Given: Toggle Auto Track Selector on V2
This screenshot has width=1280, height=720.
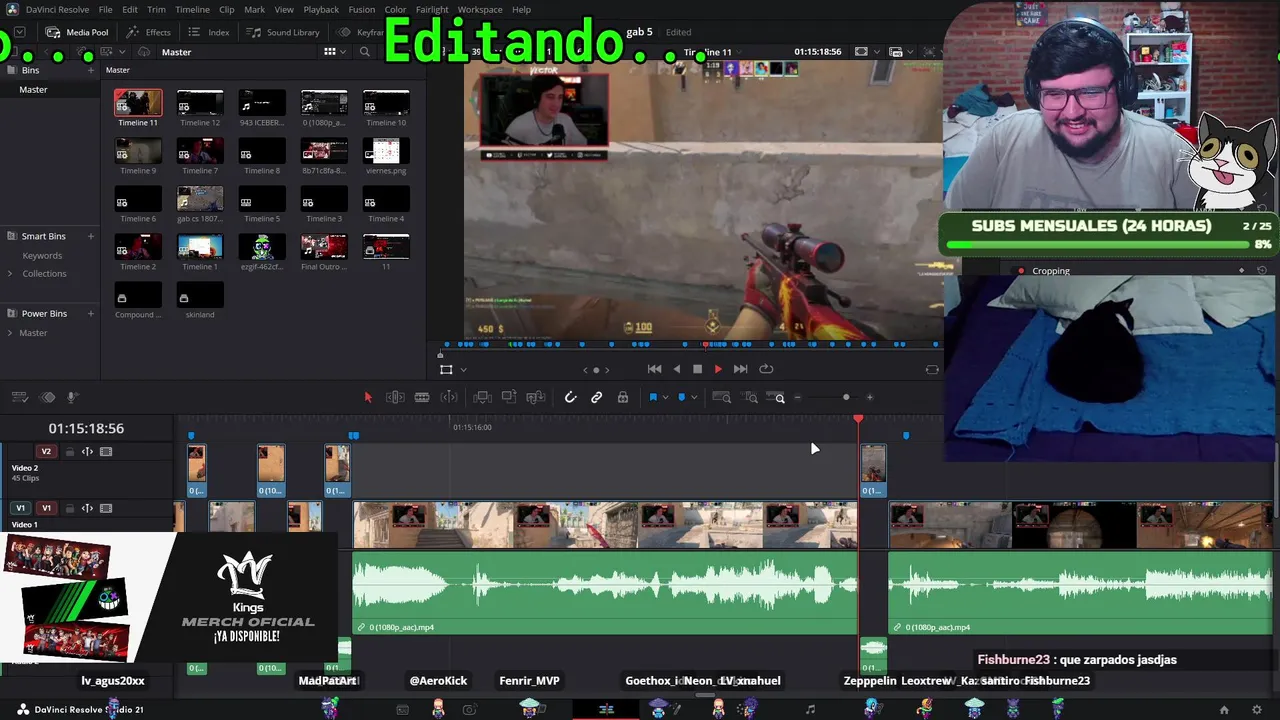Looking at the screenshot, I should [87, 452].
